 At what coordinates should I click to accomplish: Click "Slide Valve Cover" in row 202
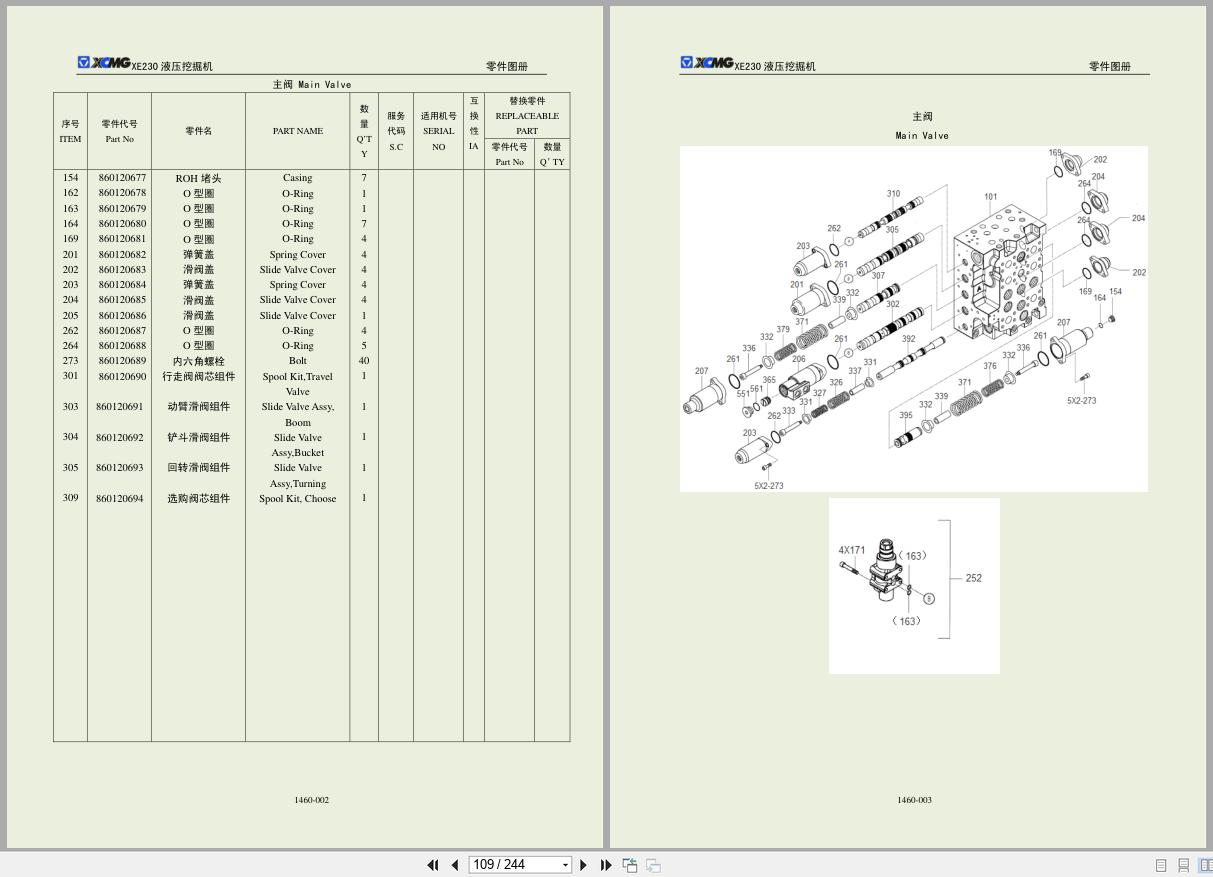click(x=297, y=269)
